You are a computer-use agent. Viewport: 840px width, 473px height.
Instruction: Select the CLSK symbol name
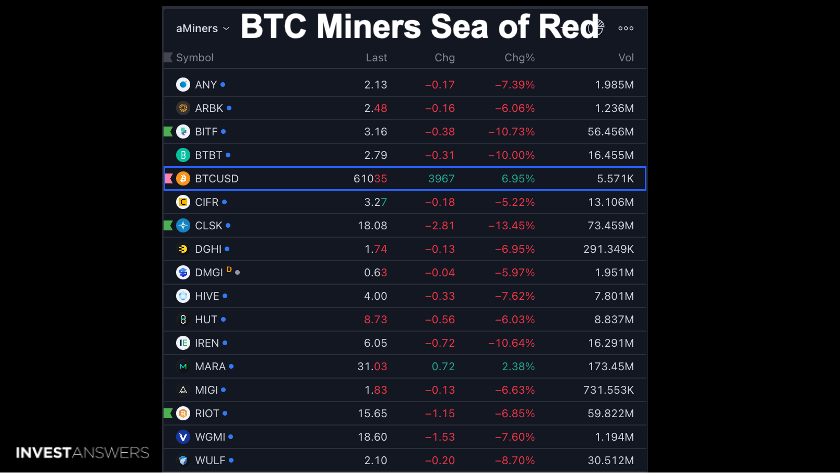[x=208, y=226]
